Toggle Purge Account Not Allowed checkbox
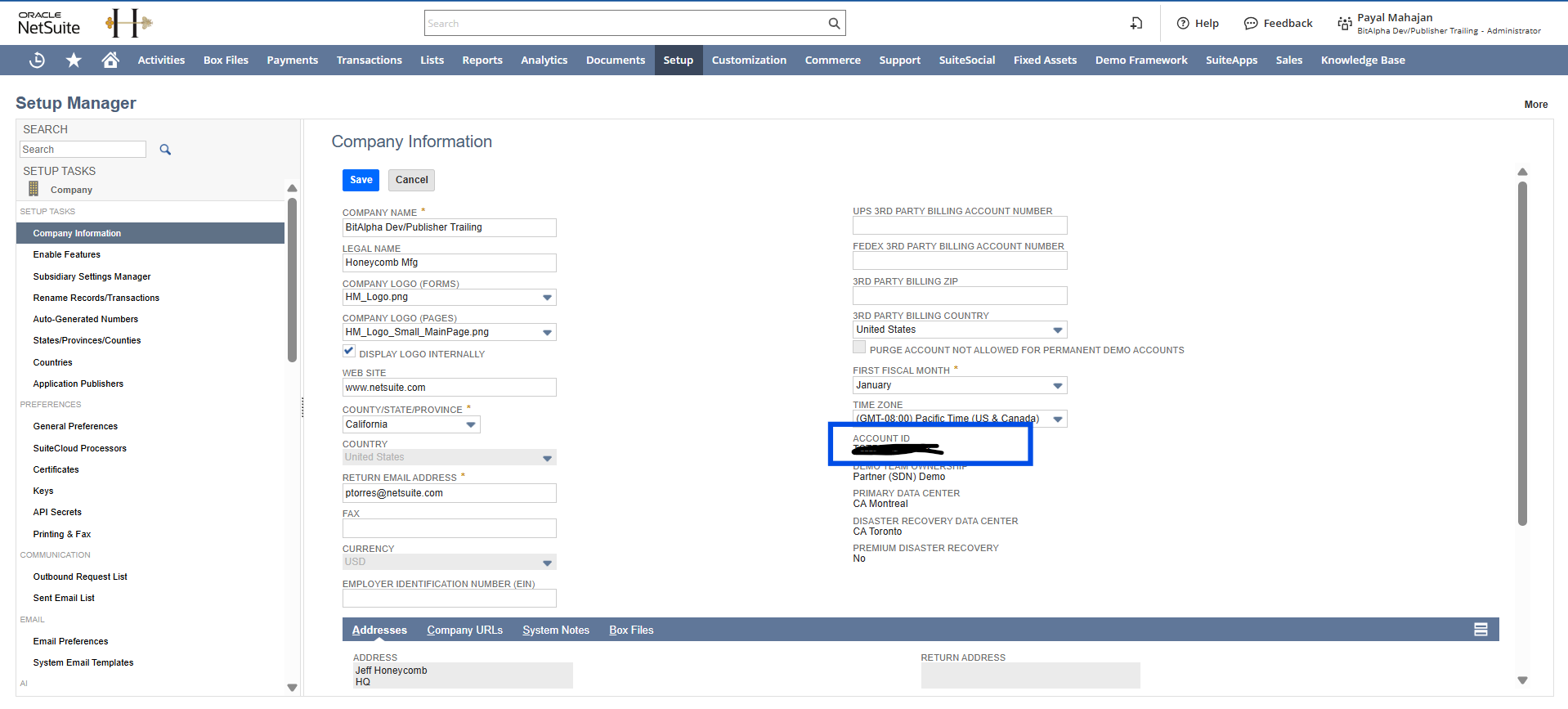The image size is (1568, 709). [859, 348]
